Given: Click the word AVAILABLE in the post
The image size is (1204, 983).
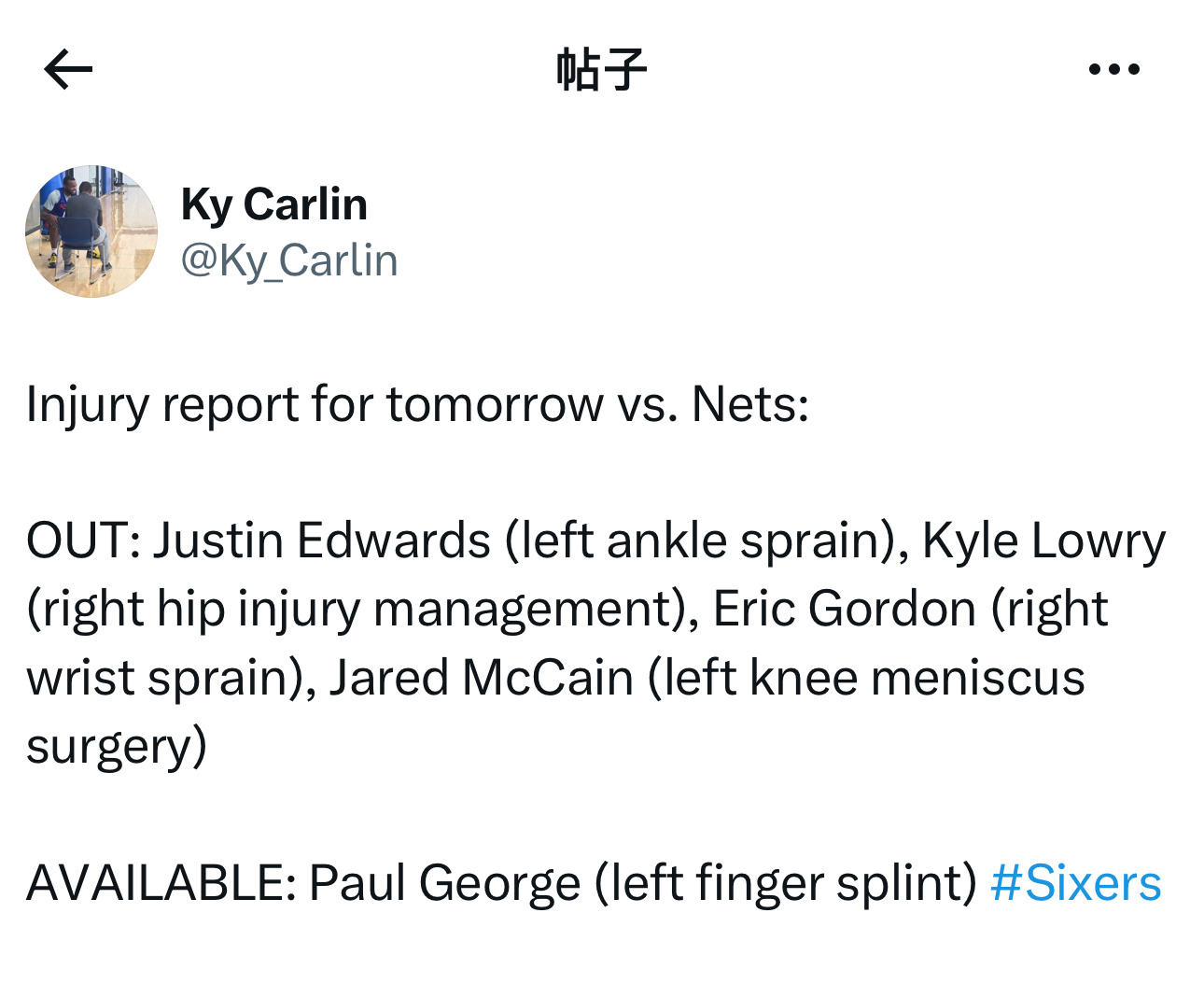Looking at the screenshot, I should (161, 883).
